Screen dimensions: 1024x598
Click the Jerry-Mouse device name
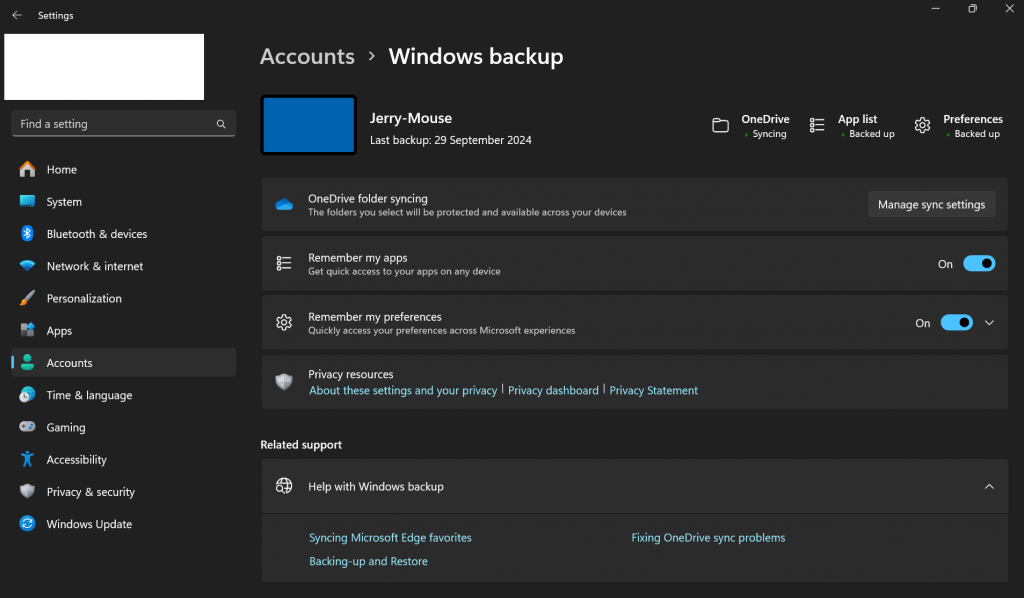[411, 118]
